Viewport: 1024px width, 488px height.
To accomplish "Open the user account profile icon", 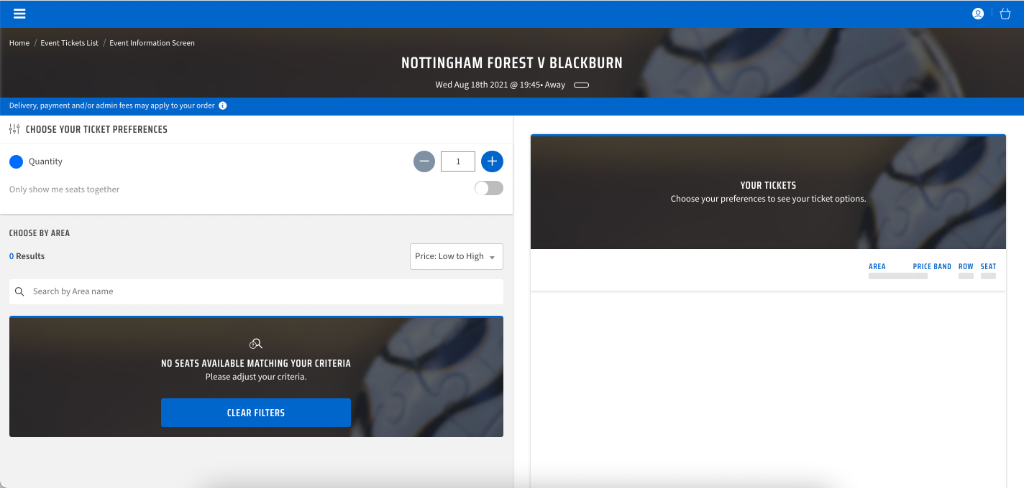I will (978, 14).
